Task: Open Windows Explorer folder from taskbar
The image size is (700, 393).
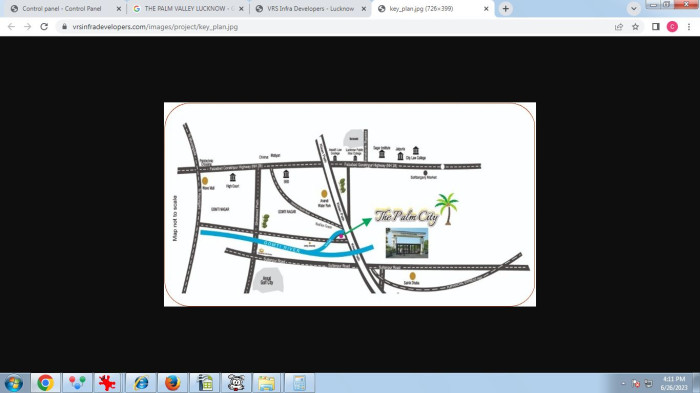Action: click(267, 383)
